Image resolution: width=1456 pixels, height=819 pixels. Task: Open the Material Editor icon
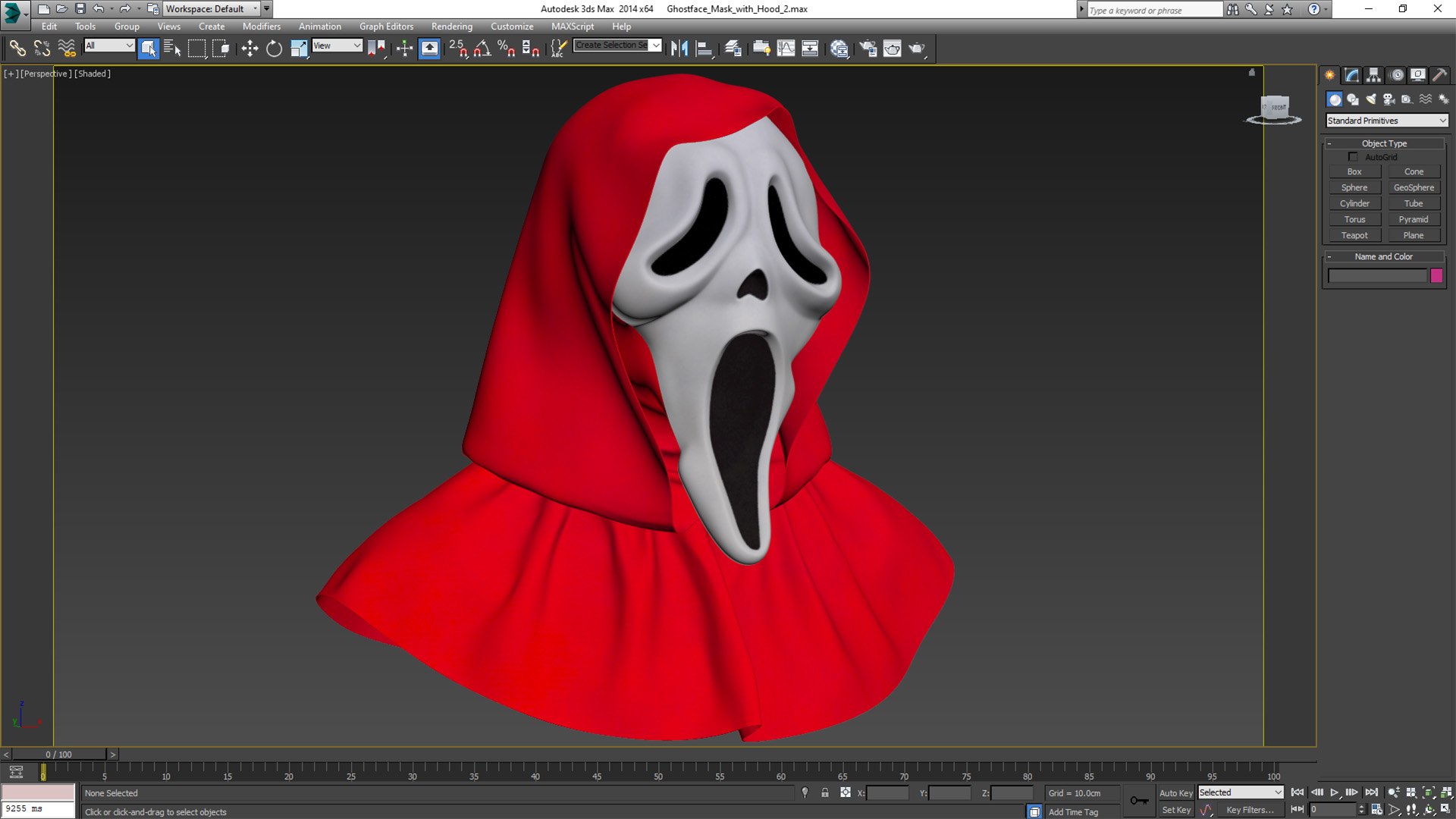point(839,49)
